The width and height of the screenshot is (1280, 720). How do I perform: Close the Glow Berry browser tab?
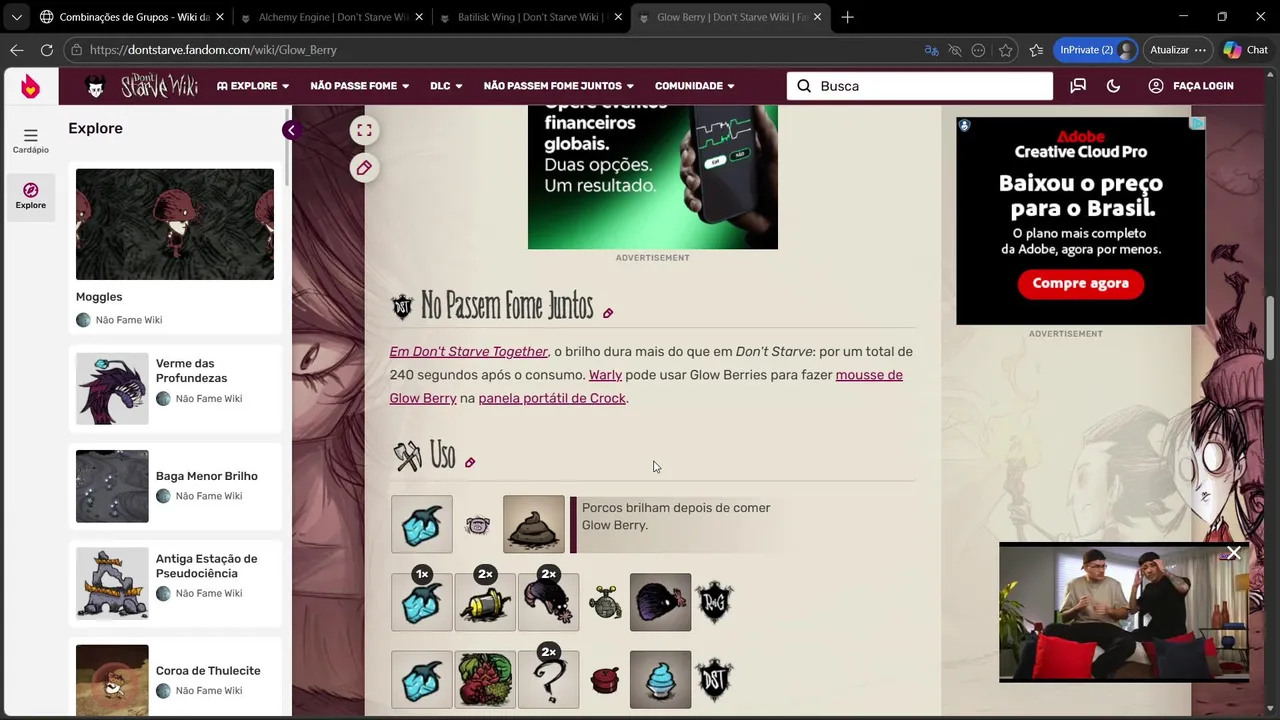[x=818, y=17]
